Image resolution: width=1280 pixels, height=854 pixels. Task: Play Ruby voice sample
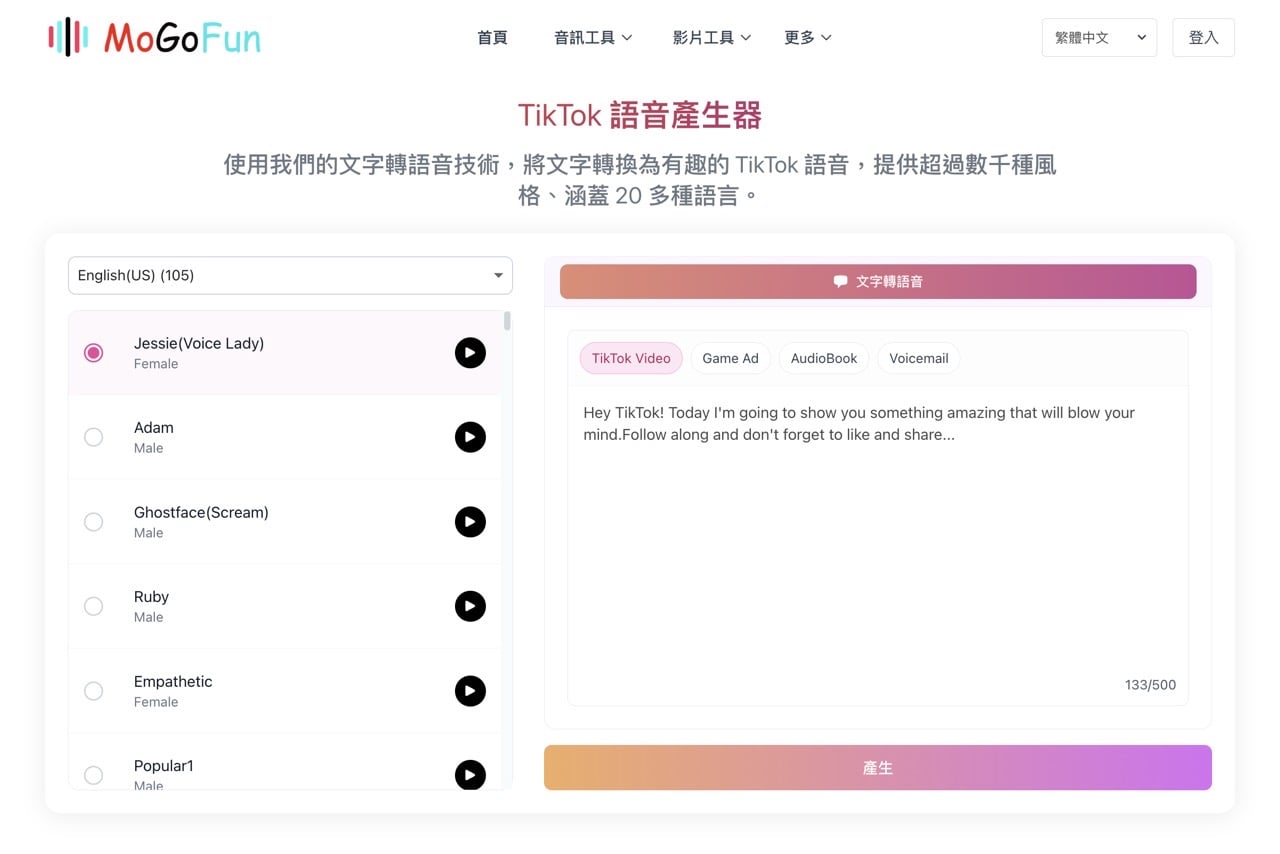[x=470, y=606]
